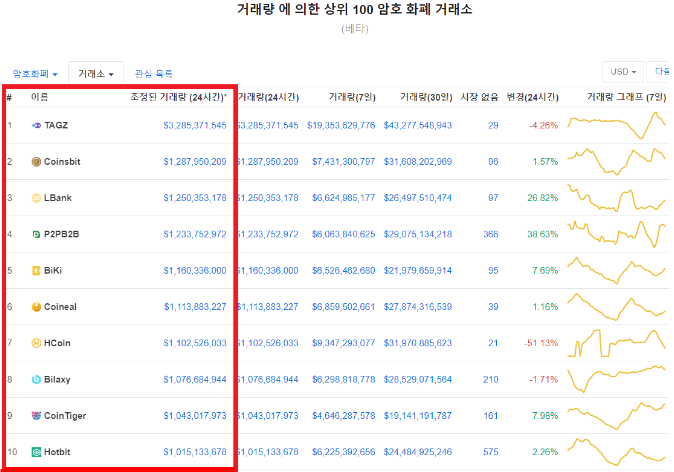Click the Coineal exchange logo icon
Screen dimensions: 674x472
37,307
